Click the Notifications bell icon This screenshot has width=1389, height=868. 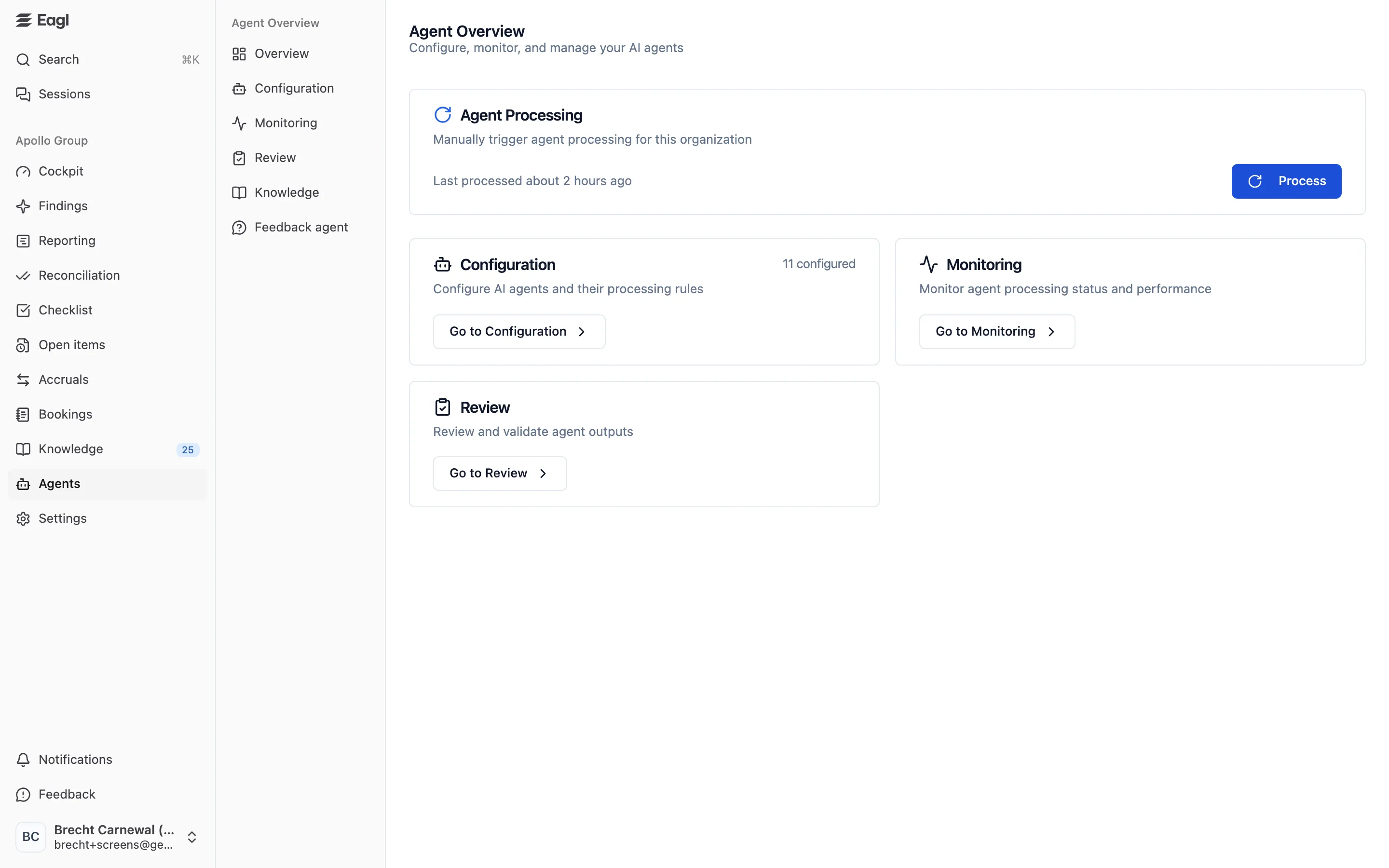pyautogui.click(x=23, y=760)
